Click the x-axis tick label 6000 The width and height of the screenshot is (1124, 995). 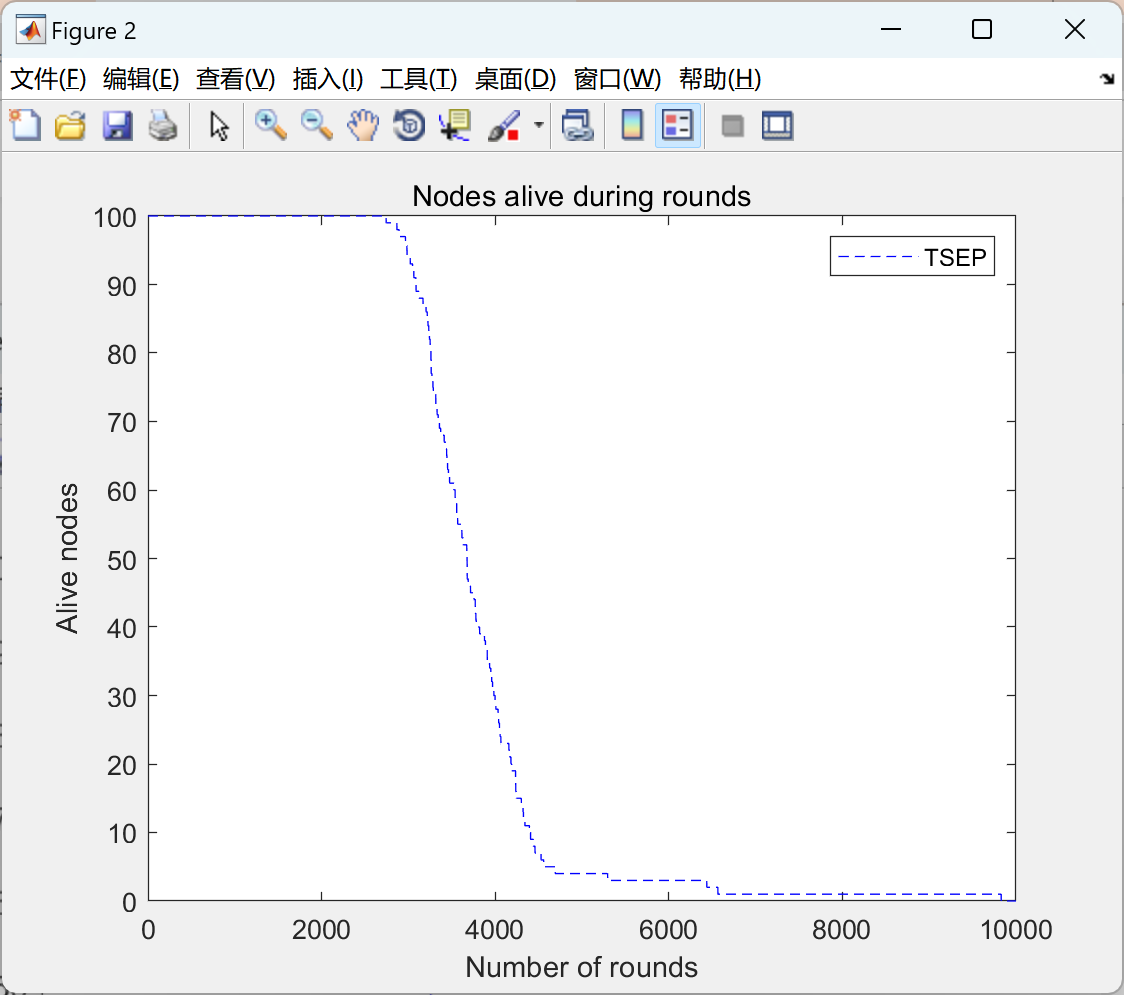click(x=667, y=930)
